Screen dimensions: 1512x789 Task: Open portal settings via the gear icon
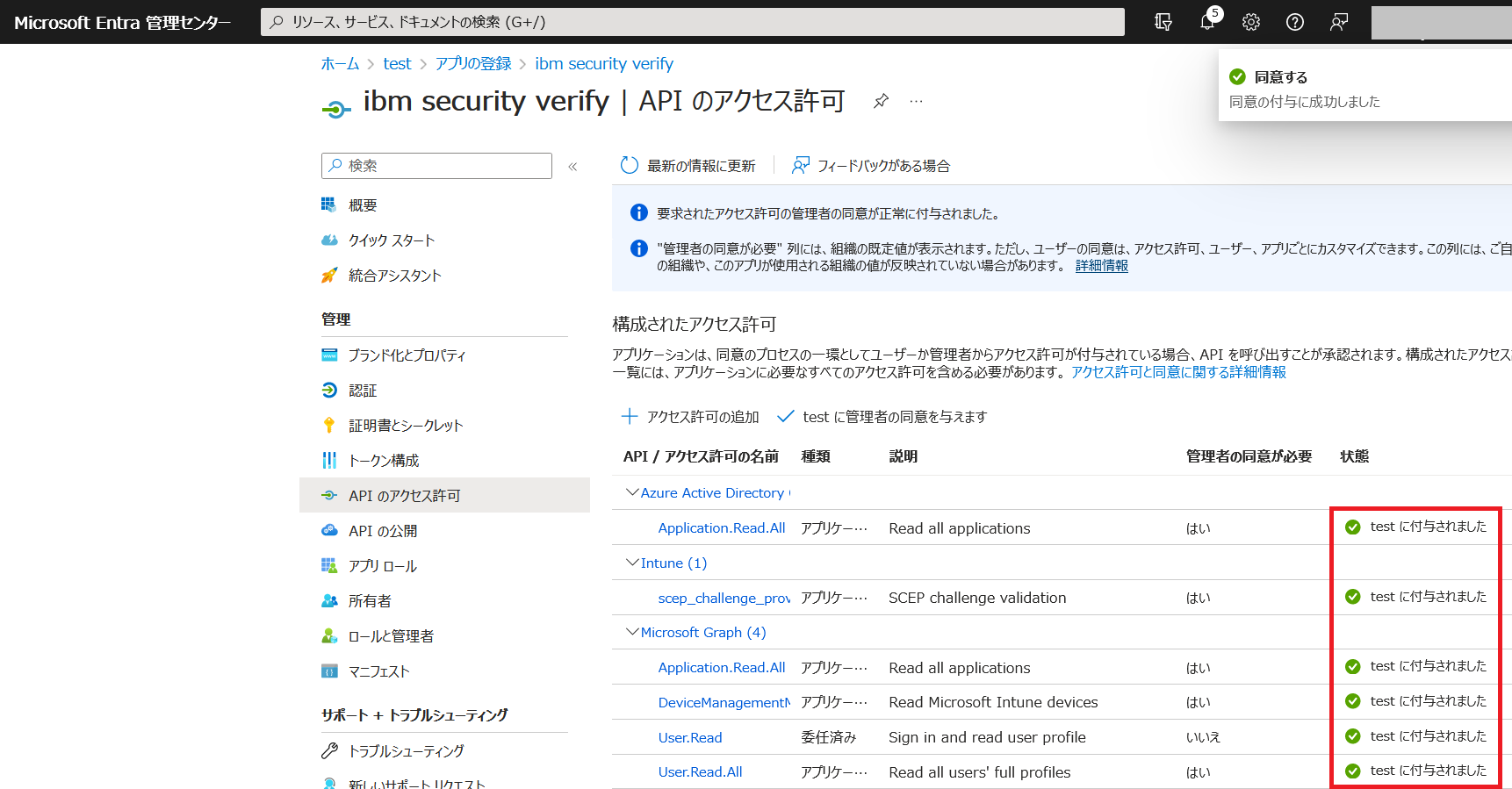pyautogui.click(x=1251, y=22)
